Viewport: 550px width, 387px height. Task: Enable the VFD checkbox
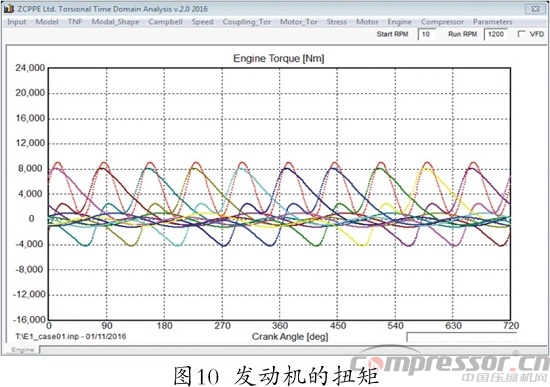[522, 34]
